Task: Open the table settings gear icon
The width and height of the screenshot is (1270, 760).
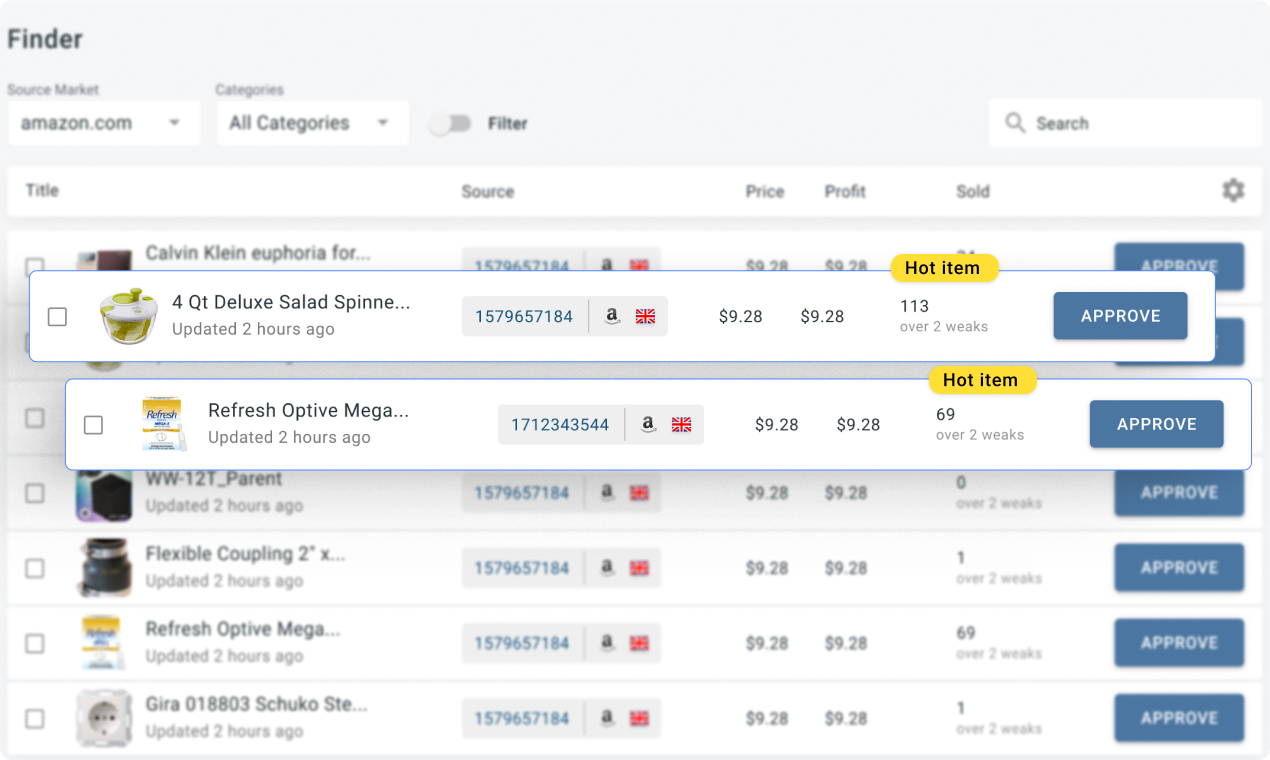Action: click(x=1233, y=190)
